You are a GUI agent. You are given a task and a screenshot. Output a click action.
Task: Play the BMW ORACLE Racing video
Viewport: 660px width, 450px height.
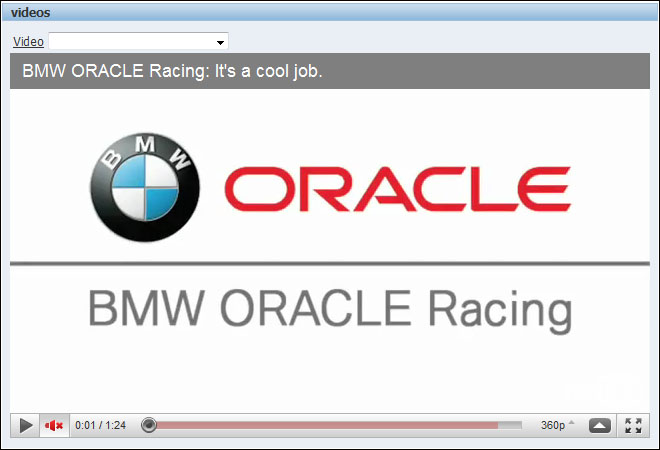tap(26, 426)
